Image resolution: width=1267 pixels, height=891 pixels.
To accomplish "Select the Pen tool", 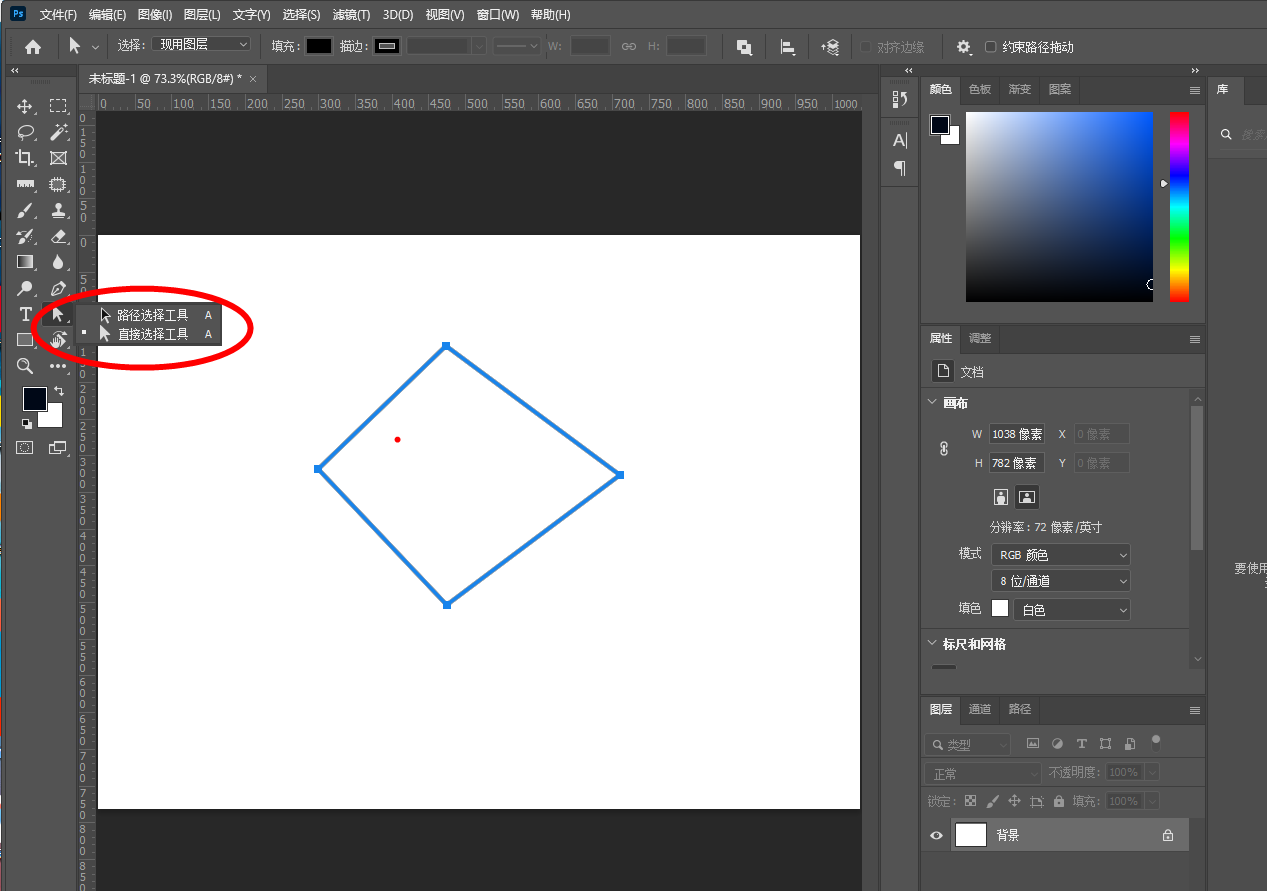I will click(58, 288).
